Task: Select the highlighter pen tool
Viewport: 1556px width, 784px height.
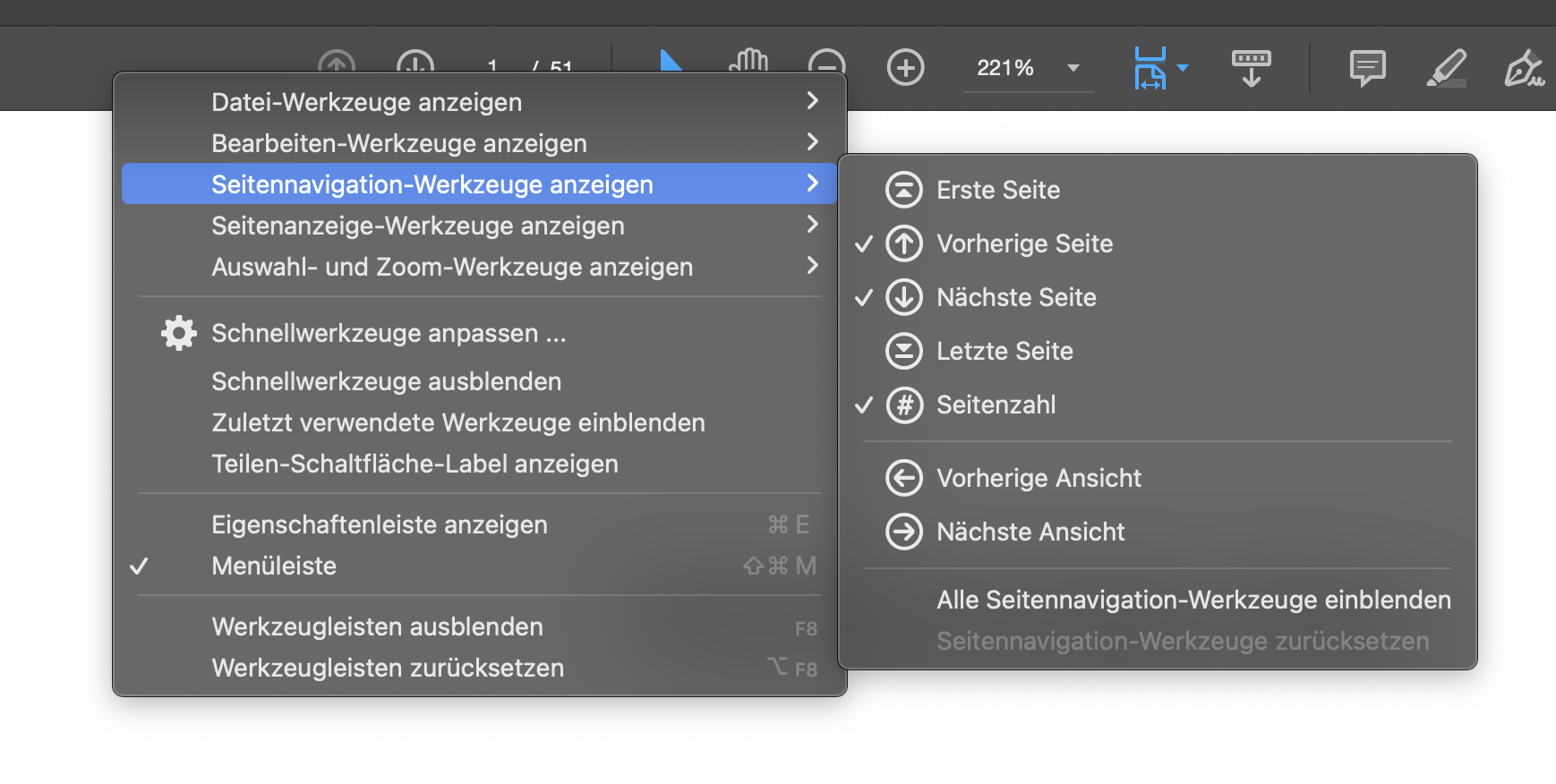Action: [1446, 68]
